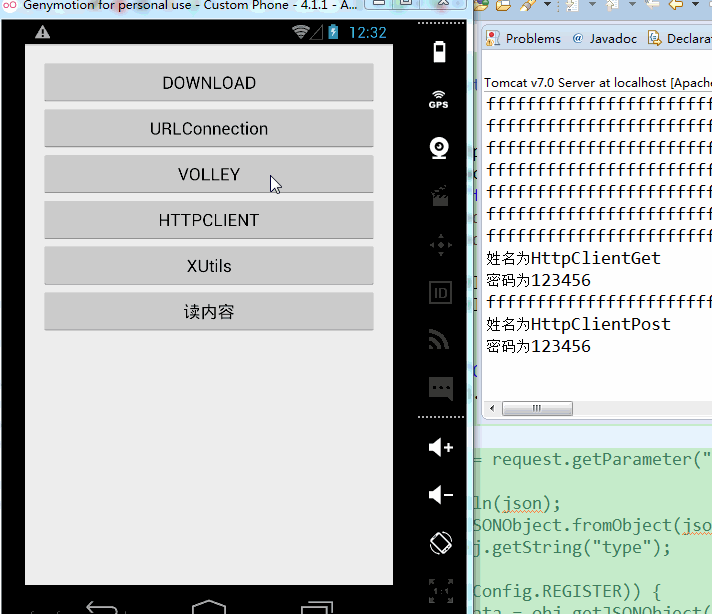The width and height of the screenshot is (712, 614).
Task: Switch to the Javadoc tab
Action: [x=604, y=39]
